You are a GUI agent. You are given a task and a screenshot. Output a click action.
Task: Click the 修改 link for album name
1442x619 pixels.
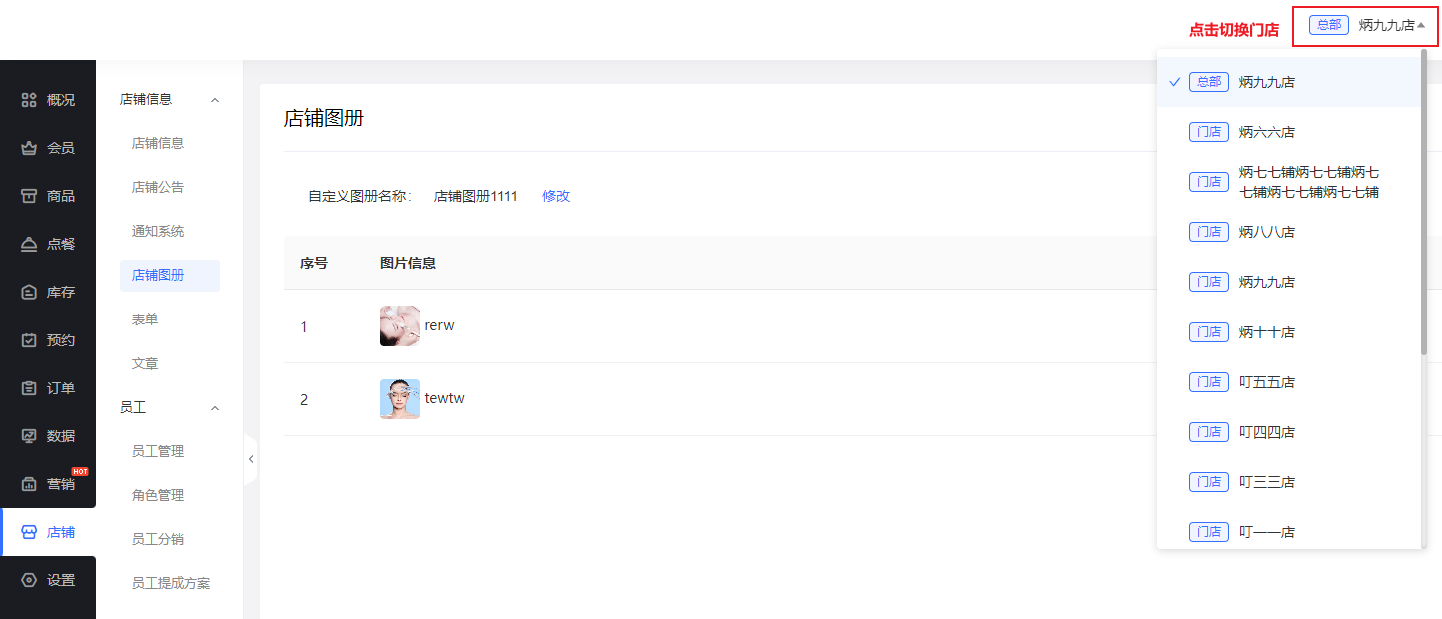pos(556,196)
